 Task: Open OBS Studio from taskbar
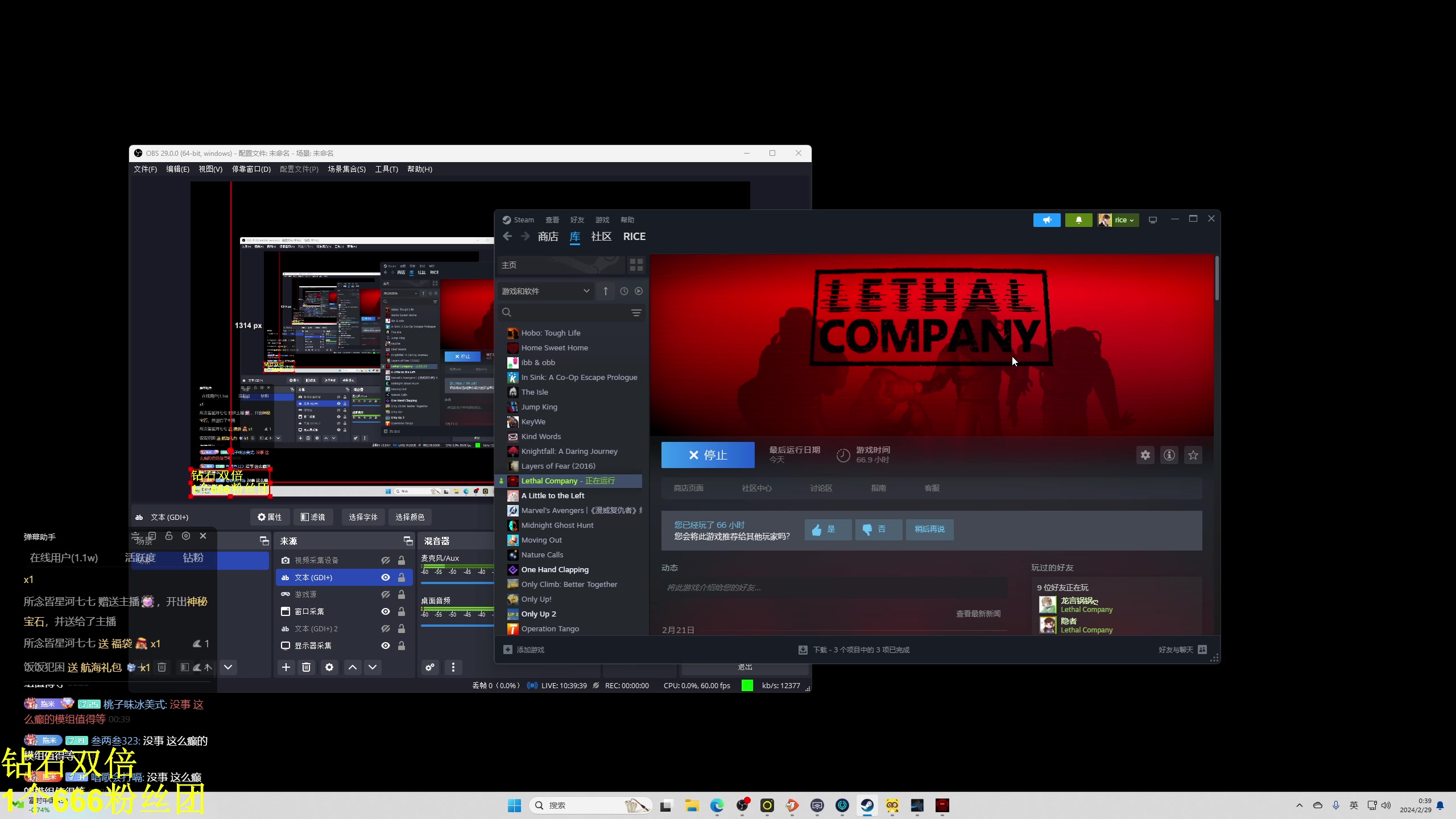point(742,805)
